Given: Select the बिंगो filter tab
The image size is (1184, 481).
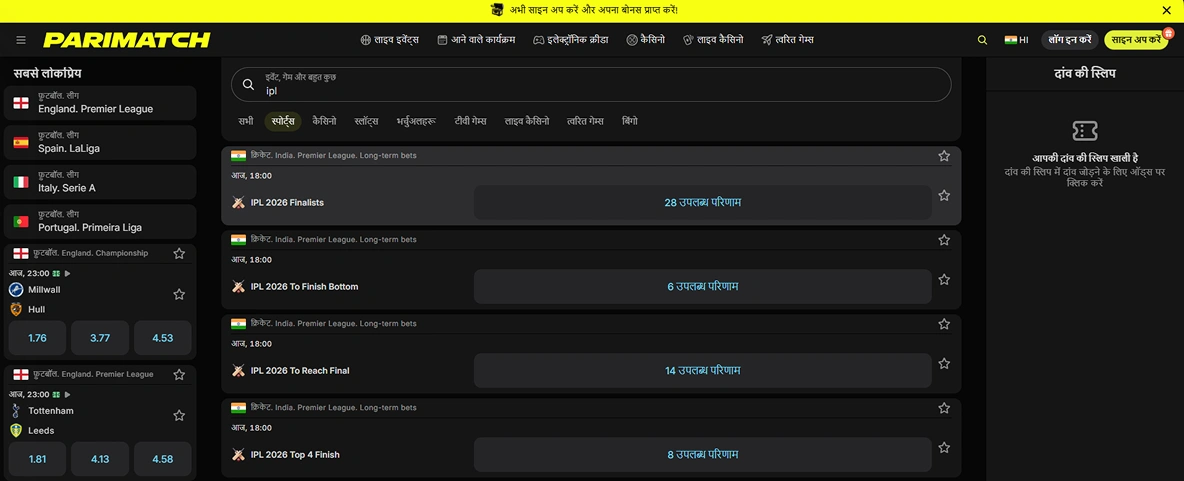Looking at the screenshot, I should (630, 121).
